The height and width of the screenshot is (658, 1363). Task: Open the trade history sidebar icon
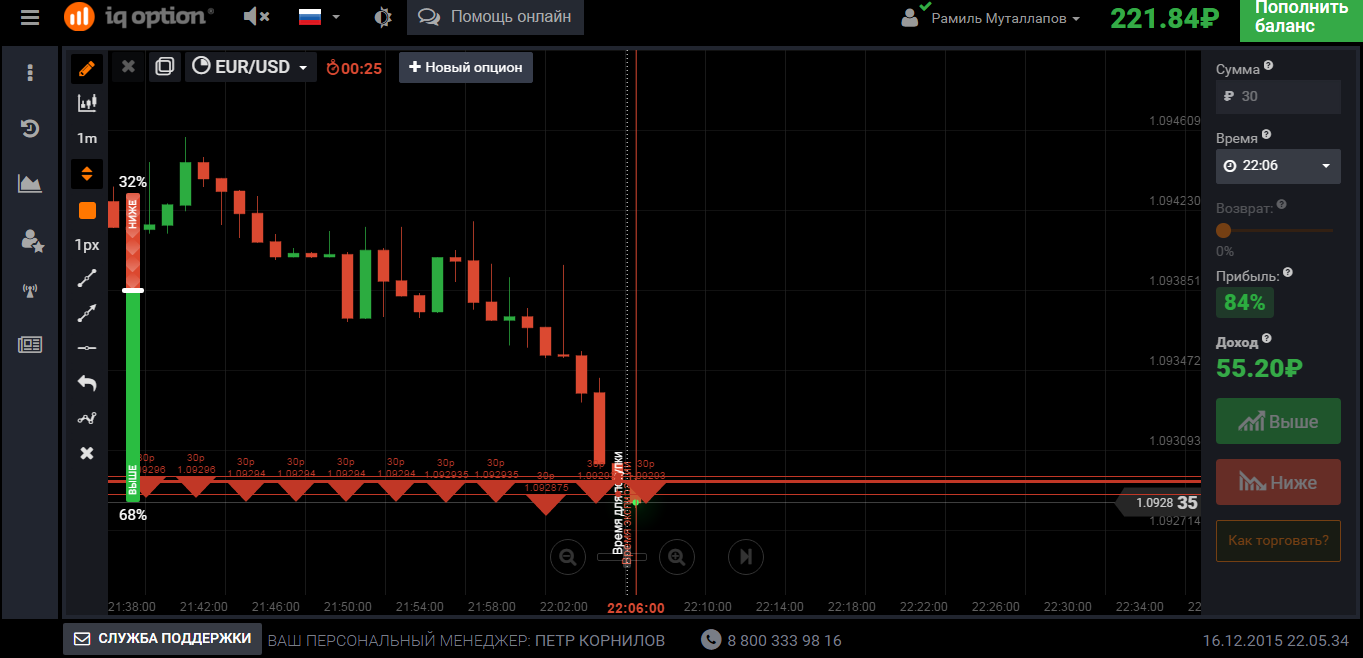point(31,128)
